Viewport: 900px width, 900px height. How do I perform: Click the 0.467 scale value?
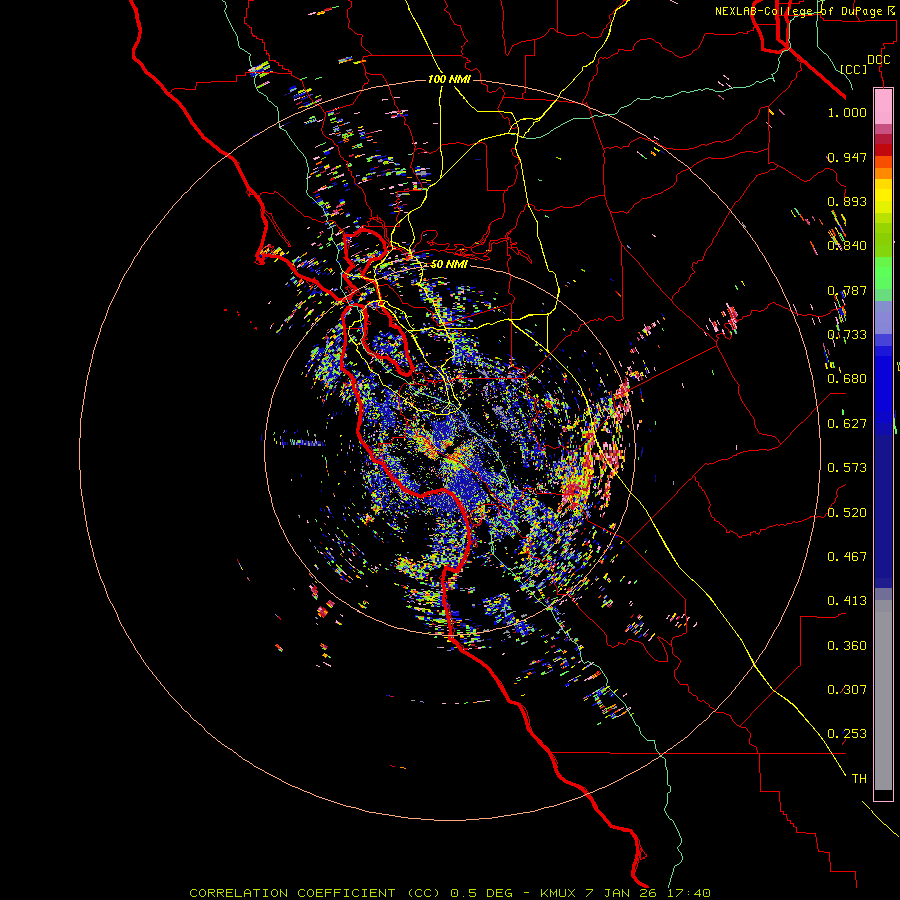pyautogui.click(x=847, y=557)
